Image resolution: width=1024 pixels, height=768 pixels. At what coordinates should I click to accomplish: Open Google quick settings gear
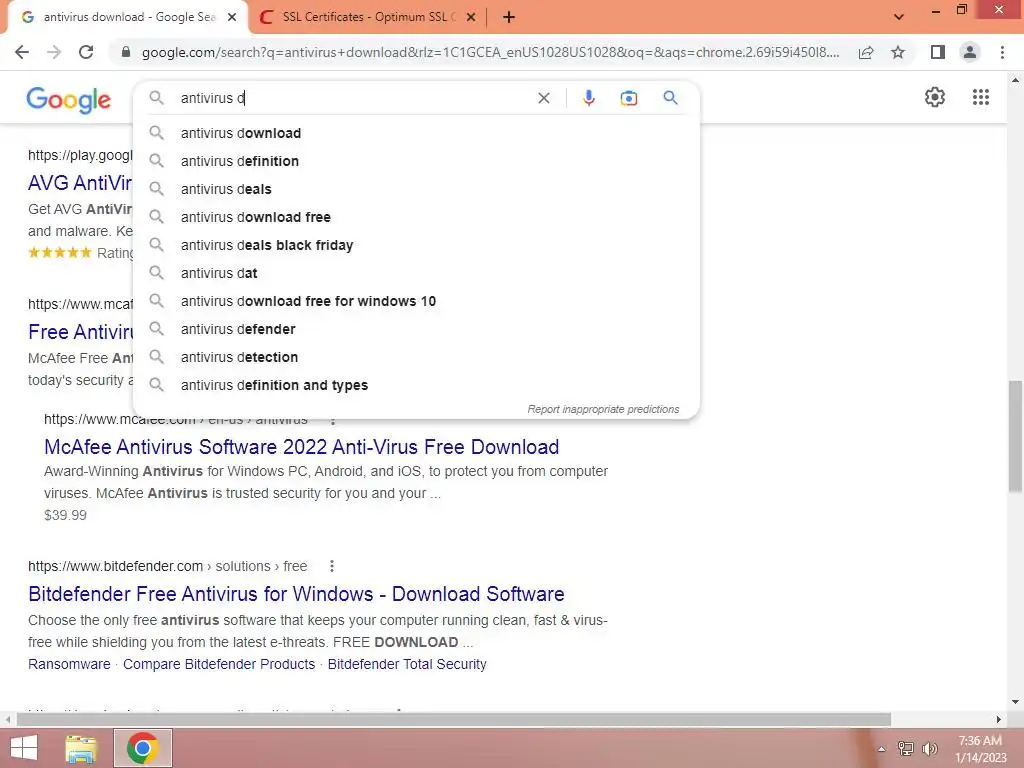(935, 97)
